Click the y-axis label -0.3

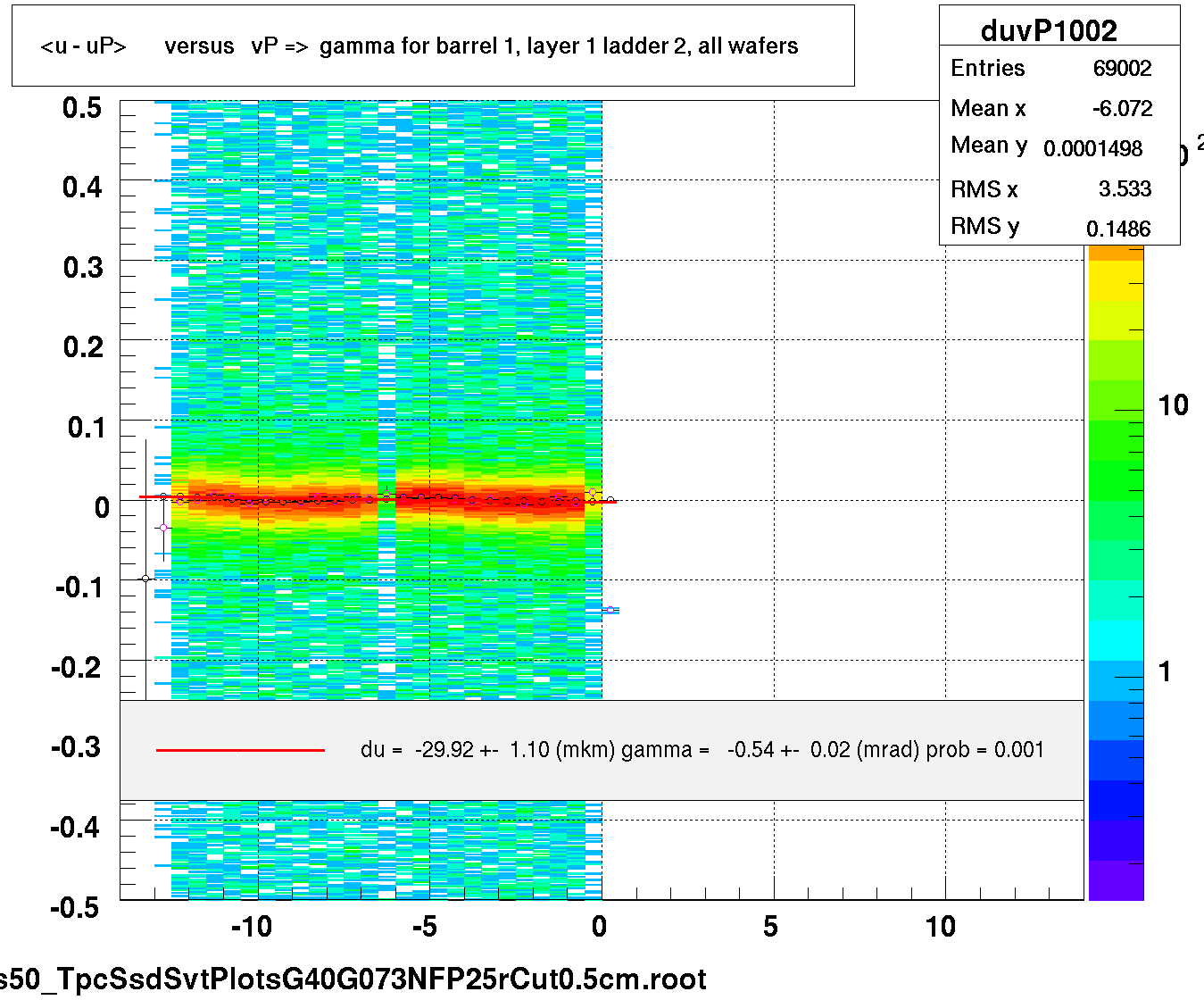[x=77, y=747]
